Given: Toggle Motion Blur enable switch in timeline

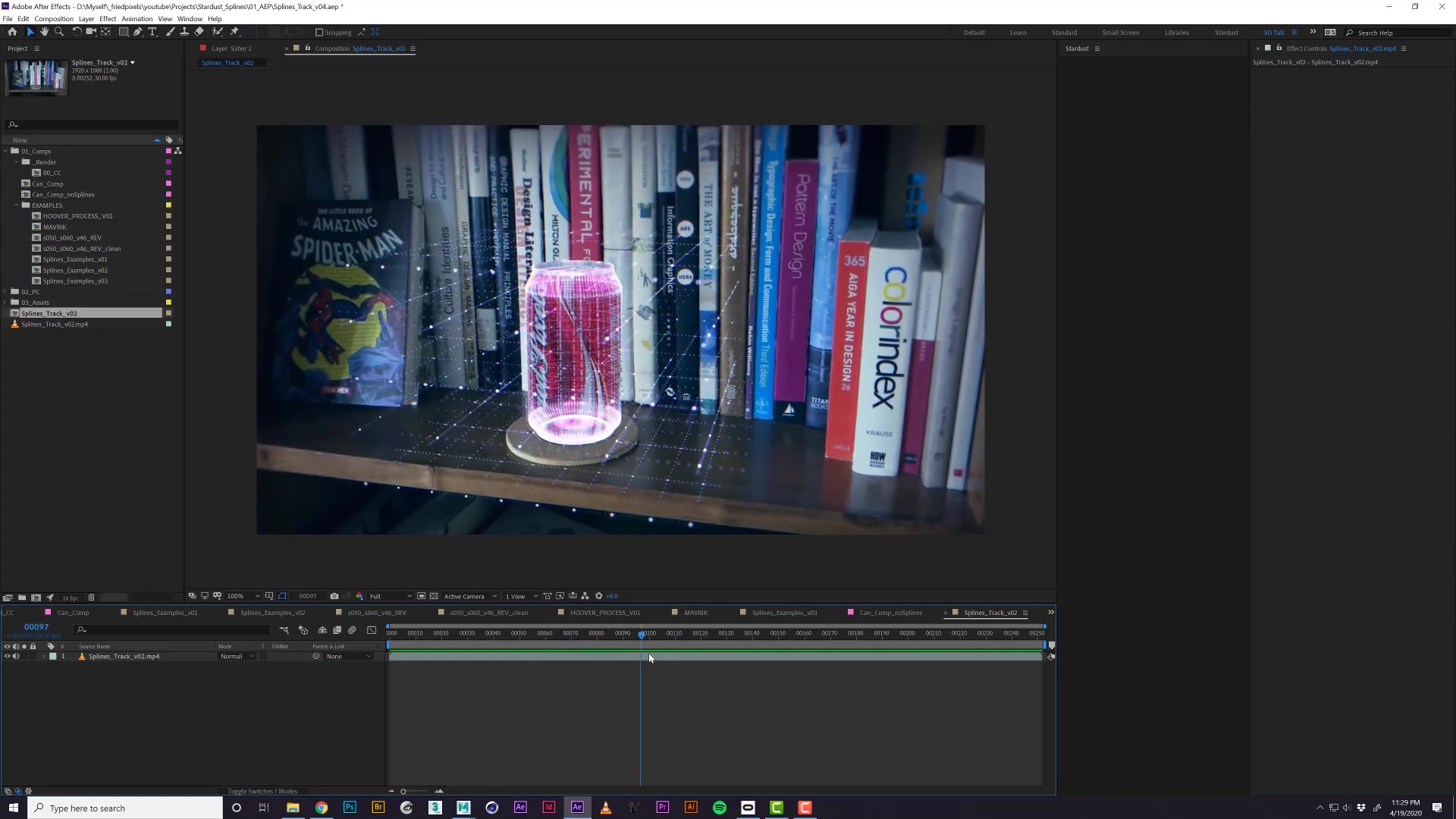Looking at the screenshot, I should [x=353, y=630].
